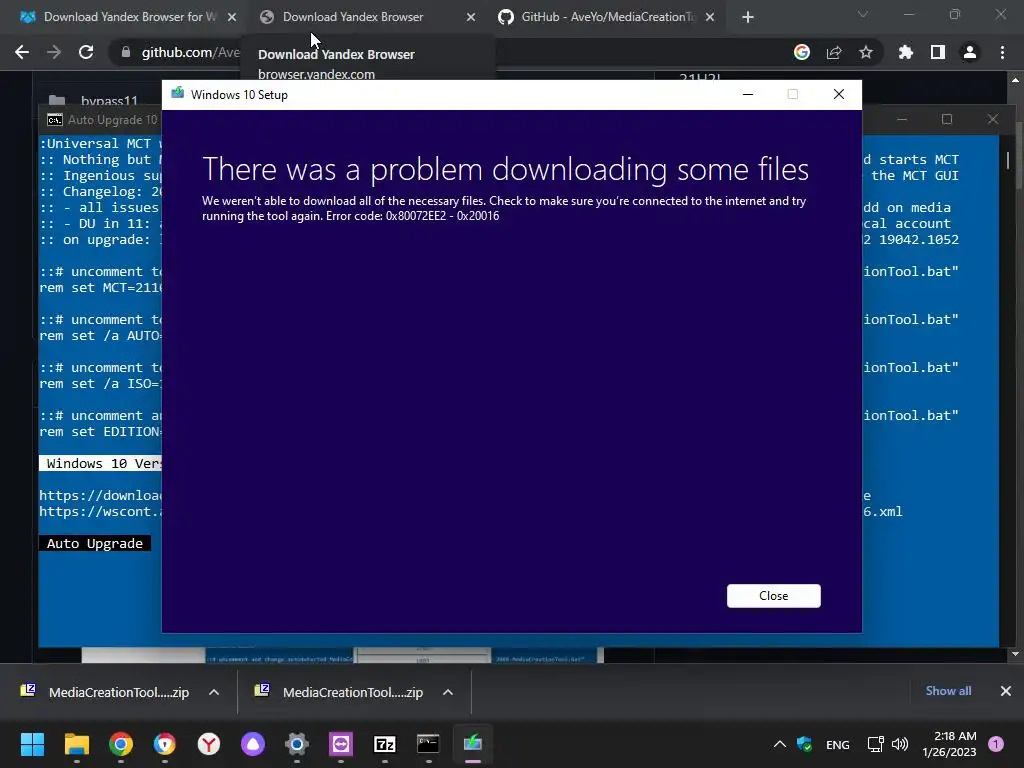Open the Chrome extensions puzzle icon
Viewport: 1024px width, 768px height.
(906, 52)
